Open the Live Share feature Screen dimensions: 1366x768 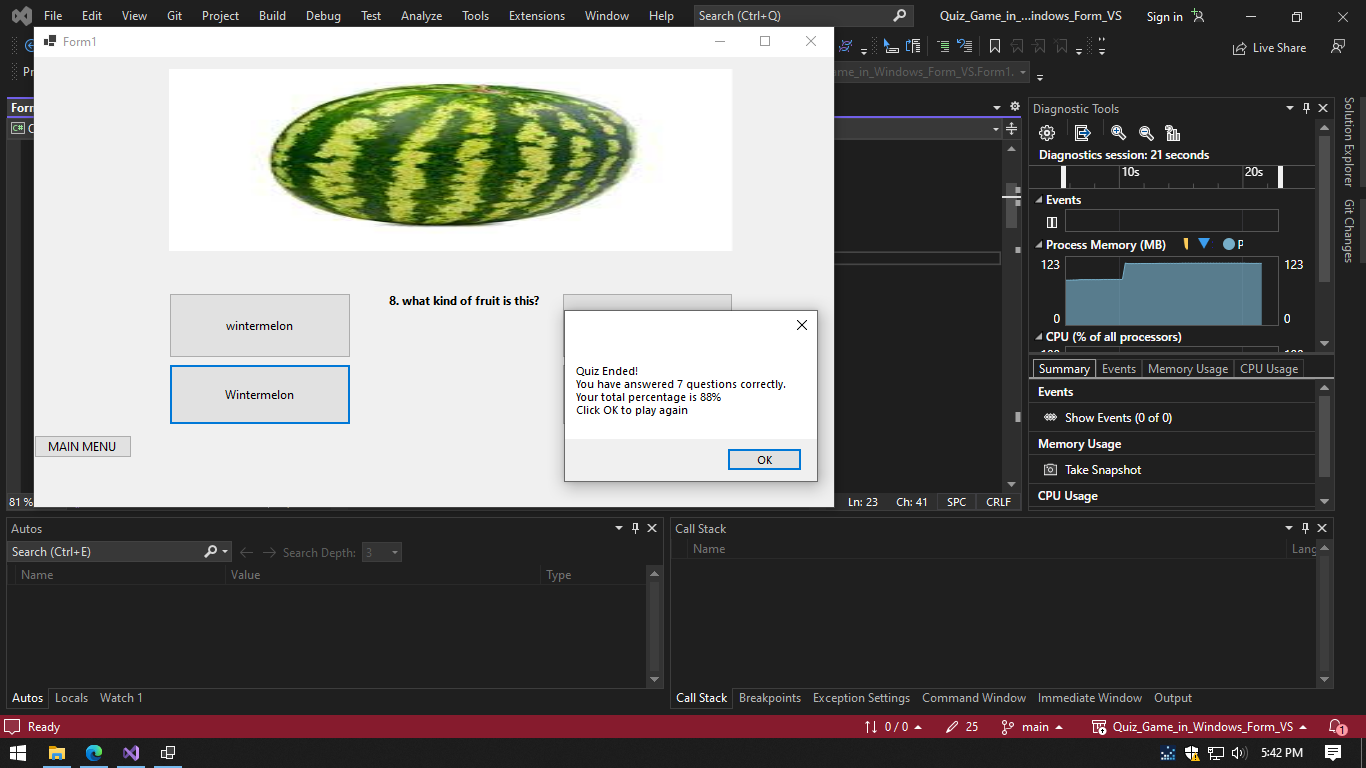click(1269, 47)
